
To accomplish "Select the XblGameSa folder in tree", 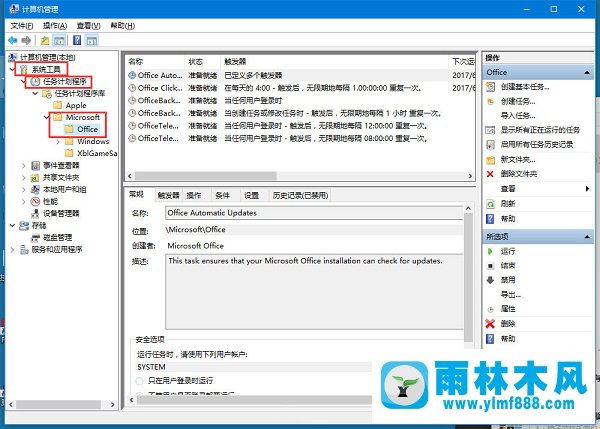I will (97, 153).
